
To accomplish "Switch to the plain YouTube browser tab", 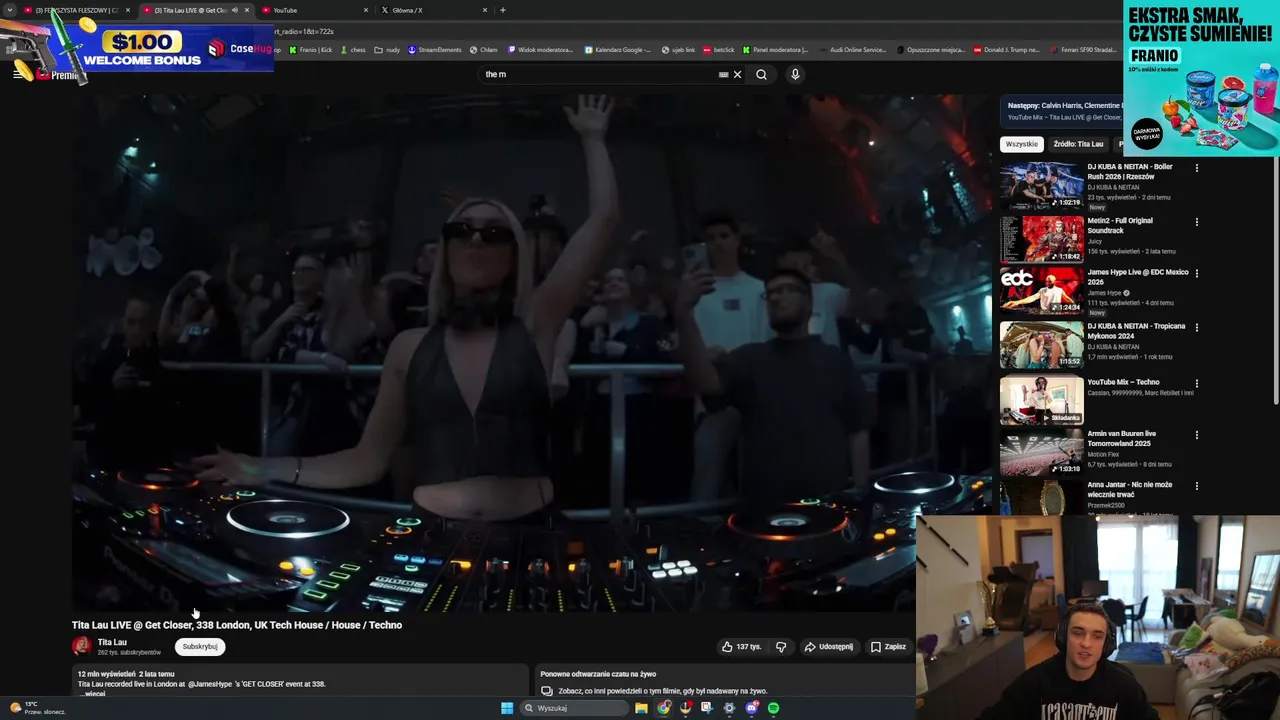I will coord(315,10).
